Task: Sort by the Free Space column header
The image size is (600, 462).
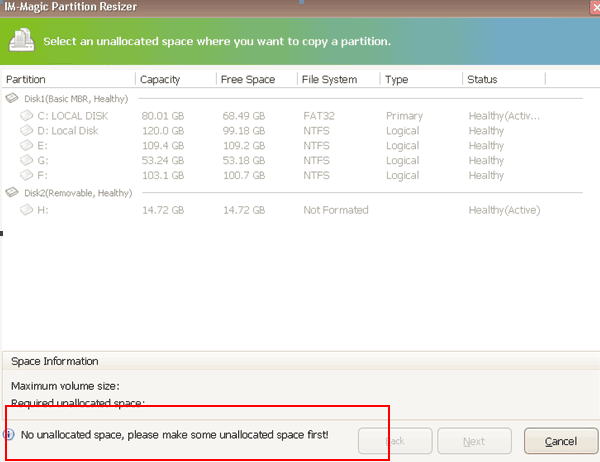Action: point(248,79)
